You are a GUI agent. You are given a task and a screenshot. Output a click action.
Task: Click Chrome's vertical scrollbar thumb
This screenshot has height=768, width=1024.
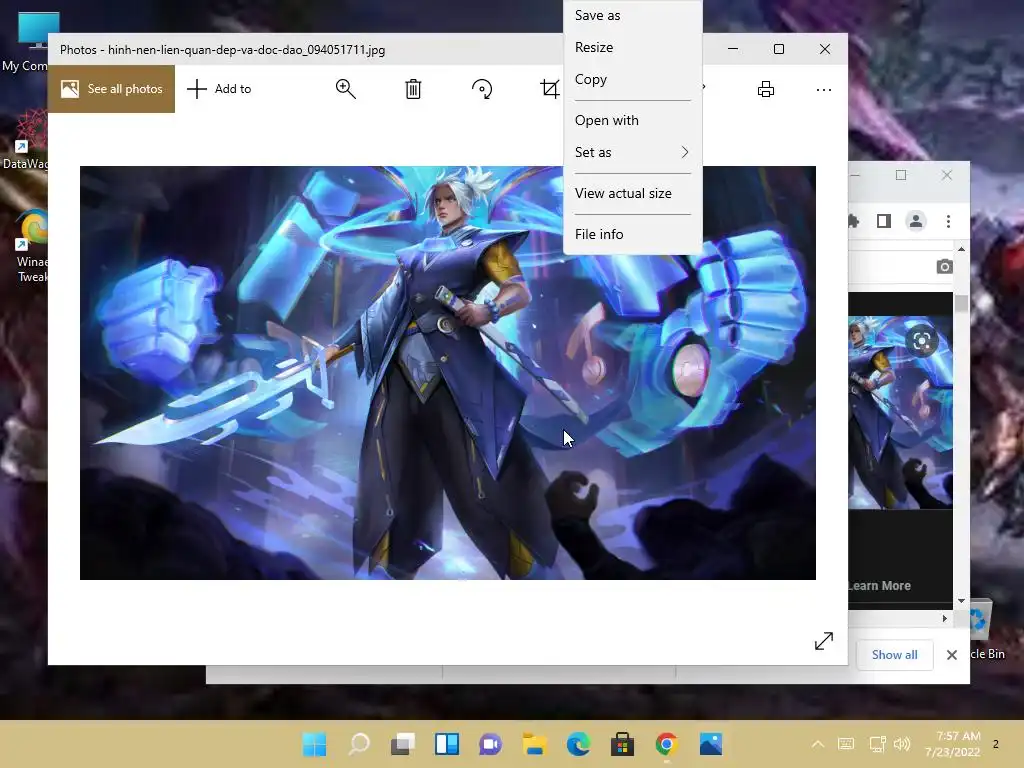pos(961,303)
